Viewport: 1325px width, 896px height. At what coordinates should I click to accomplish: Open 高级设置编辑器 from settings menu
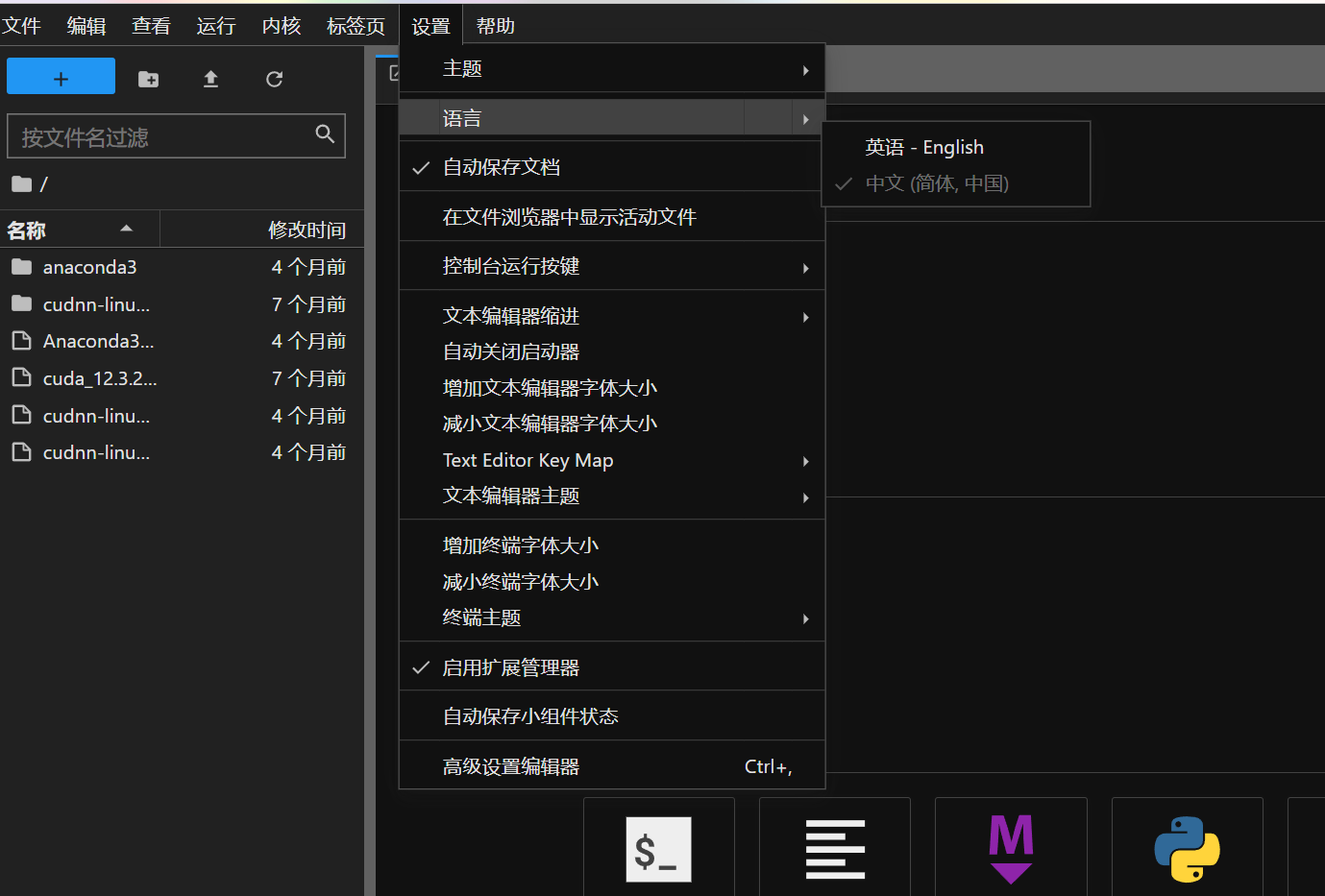click(511, 766)
